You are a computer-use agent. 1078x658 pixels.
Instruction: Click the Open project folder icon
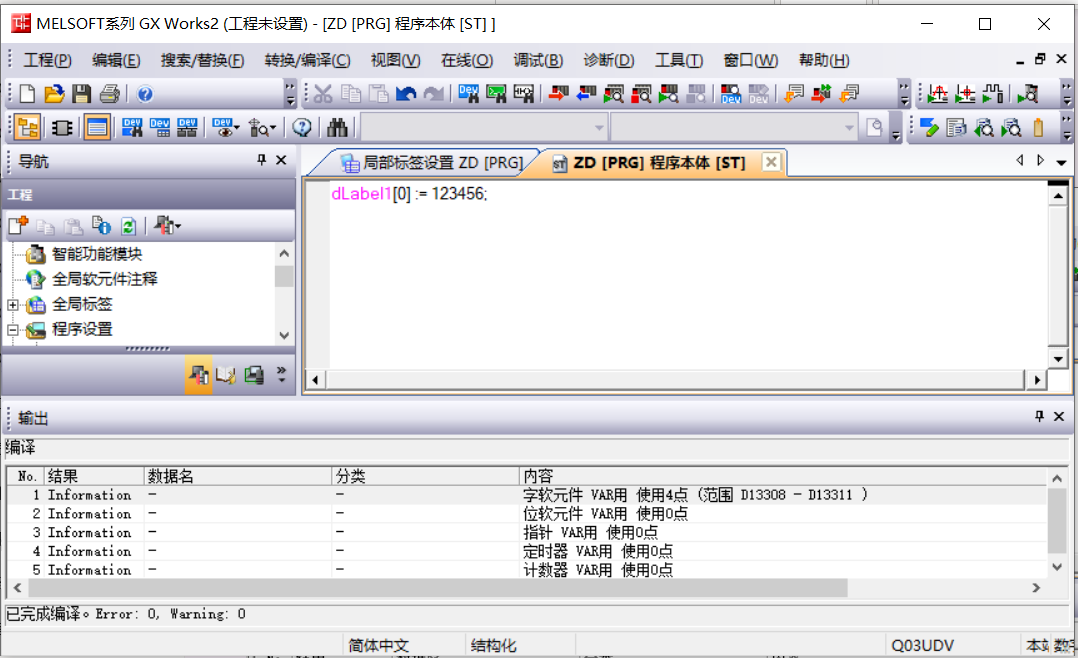55,94
